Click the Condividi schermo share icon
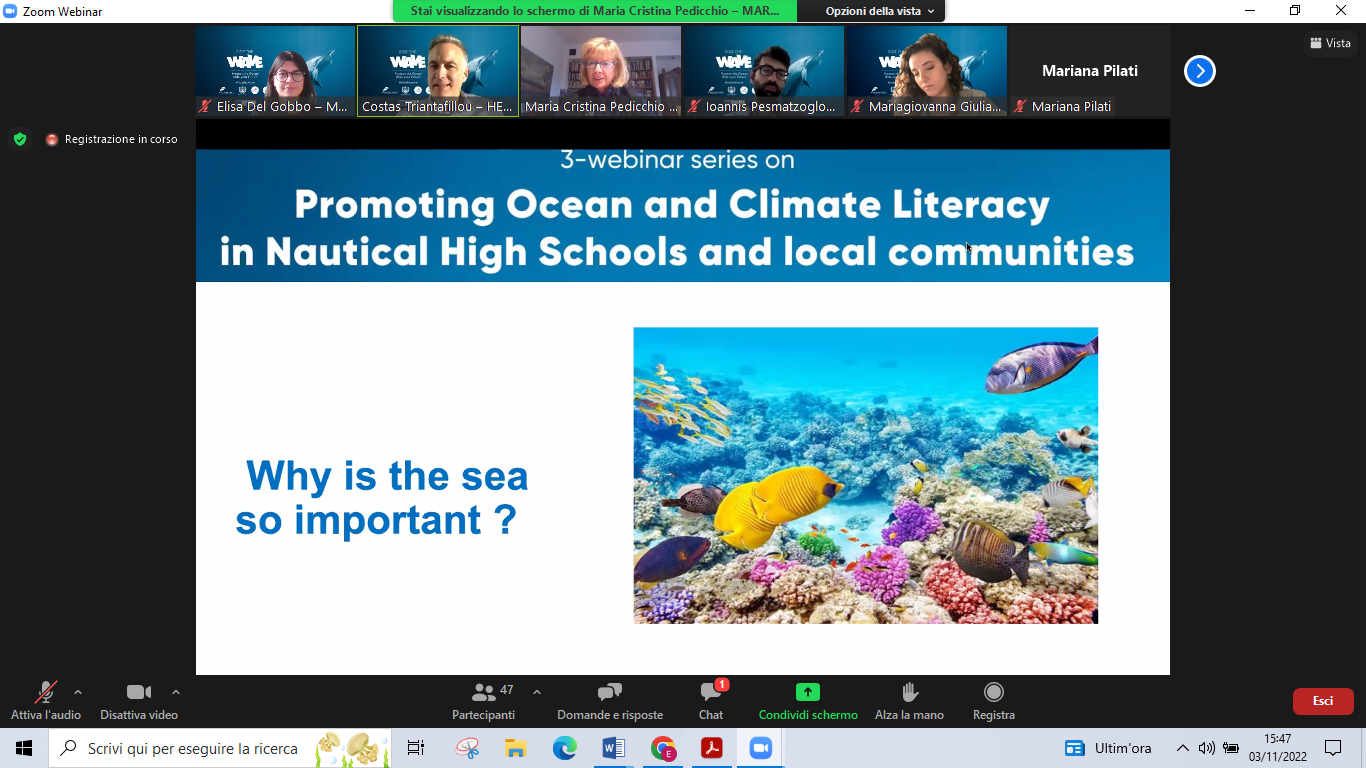The height and width of the screenshot is (768, 1366). 807,692
